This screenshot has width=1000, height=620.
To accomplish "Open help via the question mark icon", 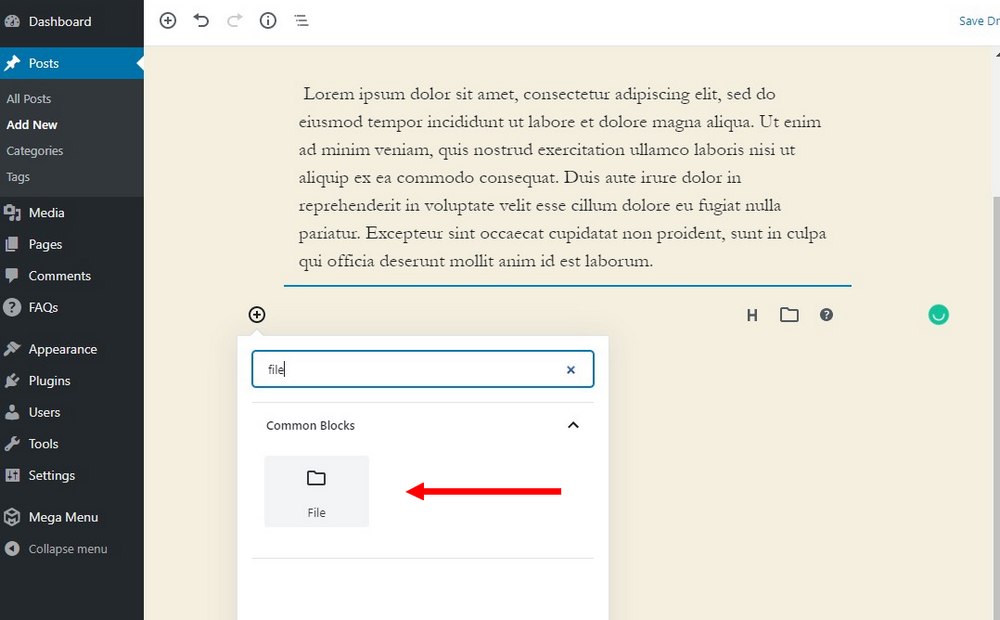I will click(826, 314).
